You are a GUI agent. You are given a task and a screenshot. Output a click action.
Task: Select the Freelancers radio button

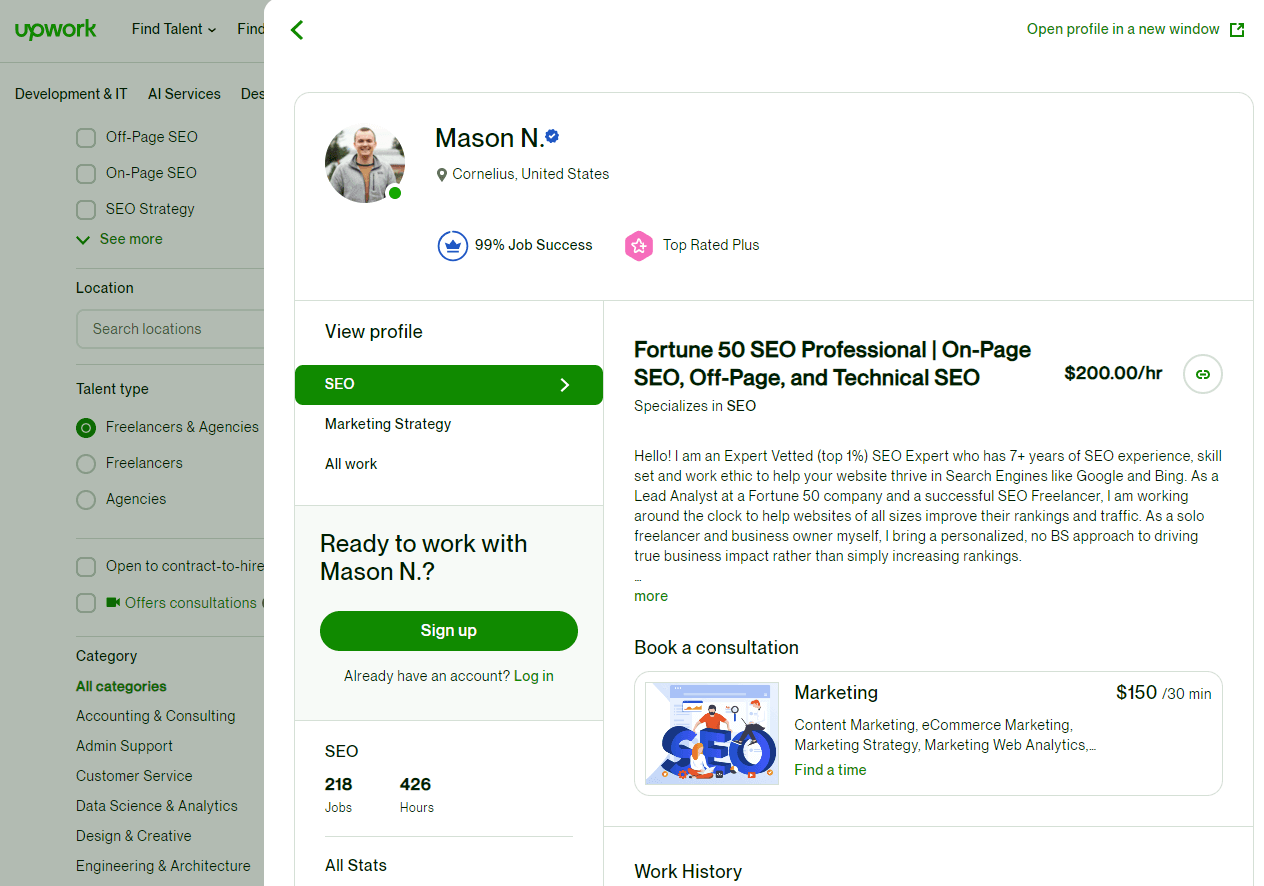86,464
